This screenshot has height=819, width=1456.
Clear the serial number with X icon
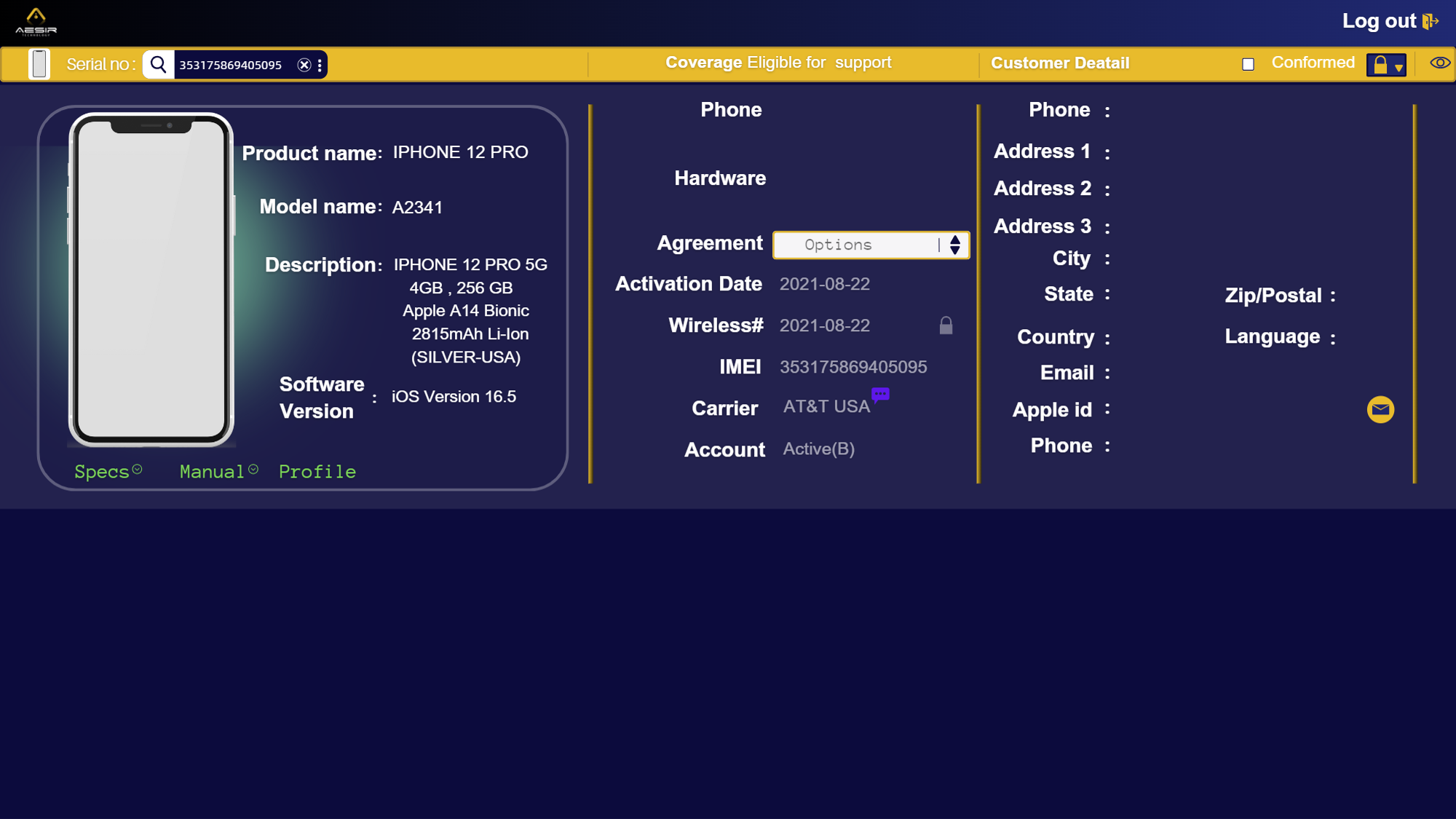pyautogui.click(x=304, y=65)
